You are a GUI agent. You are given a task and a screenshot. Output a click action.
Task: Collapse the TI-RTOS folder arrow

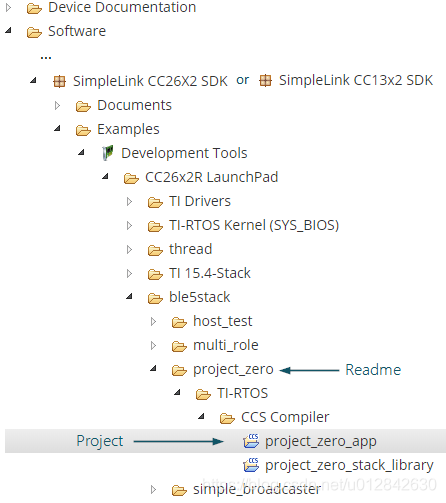click(x=177, y=392)
